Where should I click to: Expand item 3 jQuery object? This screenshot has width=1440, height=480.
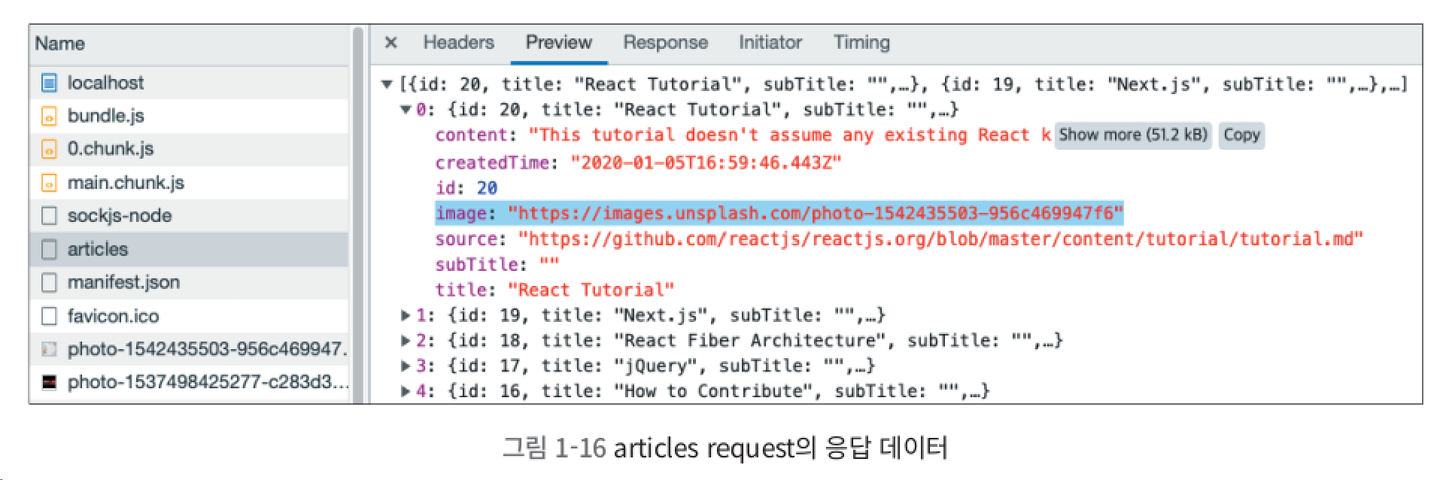406,366
